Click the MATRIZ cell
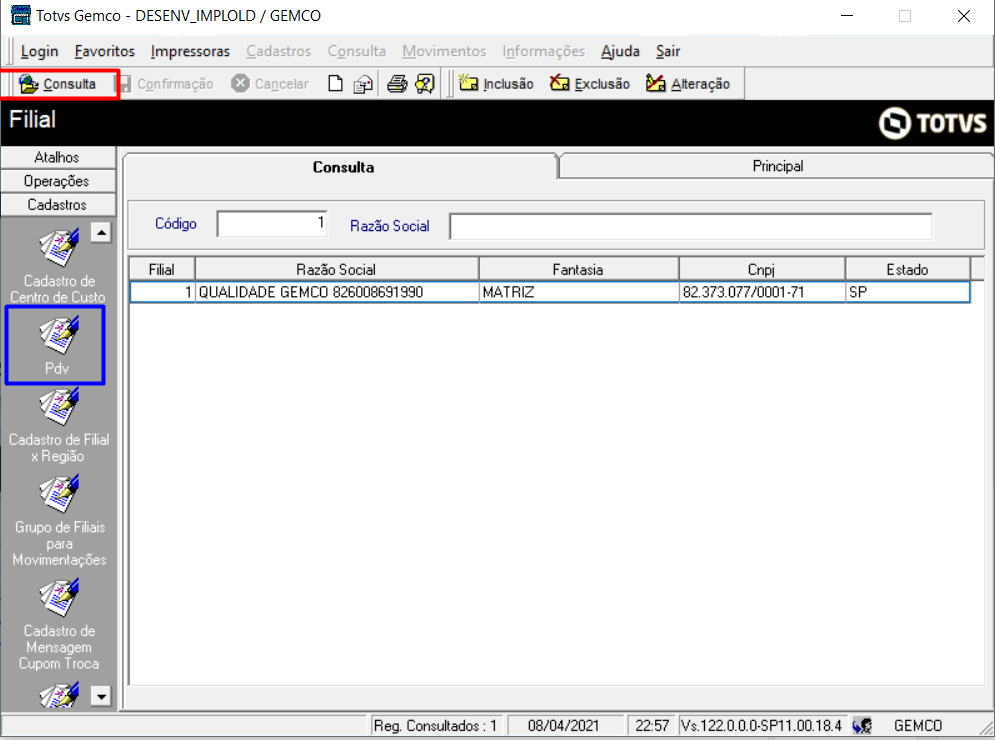 tap(578, 292)
